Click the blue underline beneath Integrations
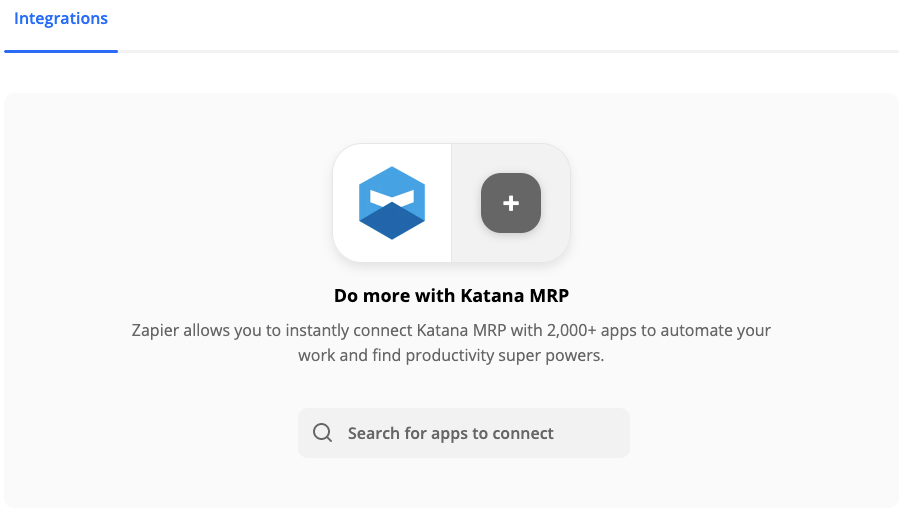The width and height of the screenshot is (912, 530). coord(61,51)
